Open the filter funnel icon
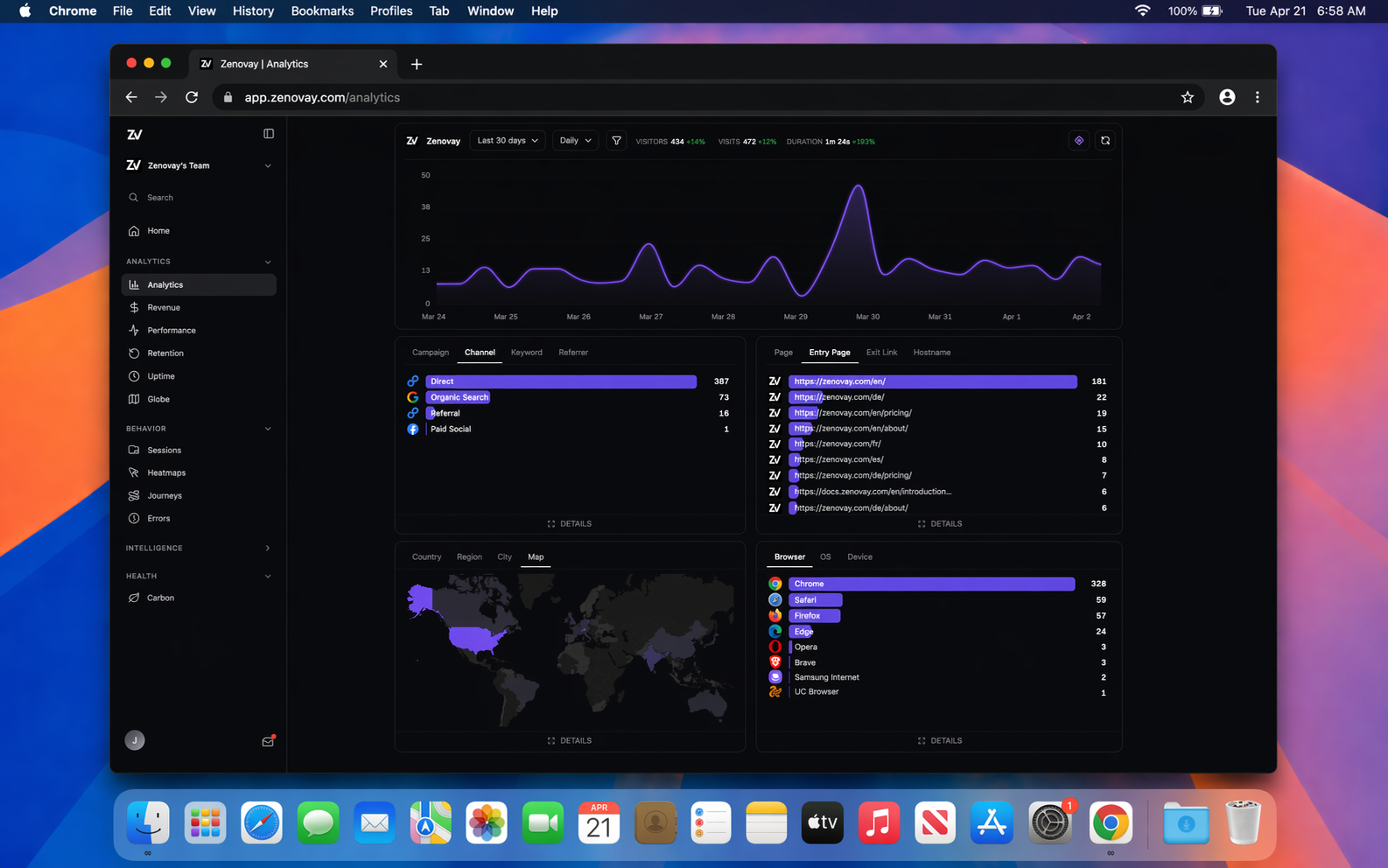 click(x=617, y=141)
